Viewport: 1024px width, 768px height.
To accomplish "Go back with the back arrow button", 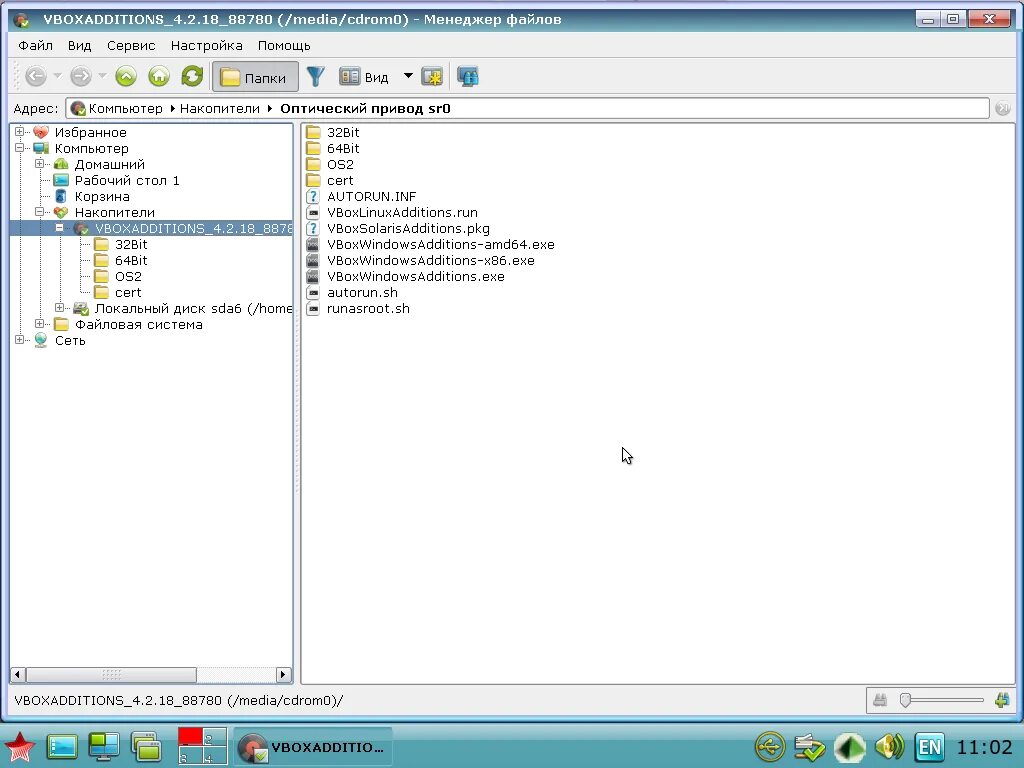I will click(36, 76).
